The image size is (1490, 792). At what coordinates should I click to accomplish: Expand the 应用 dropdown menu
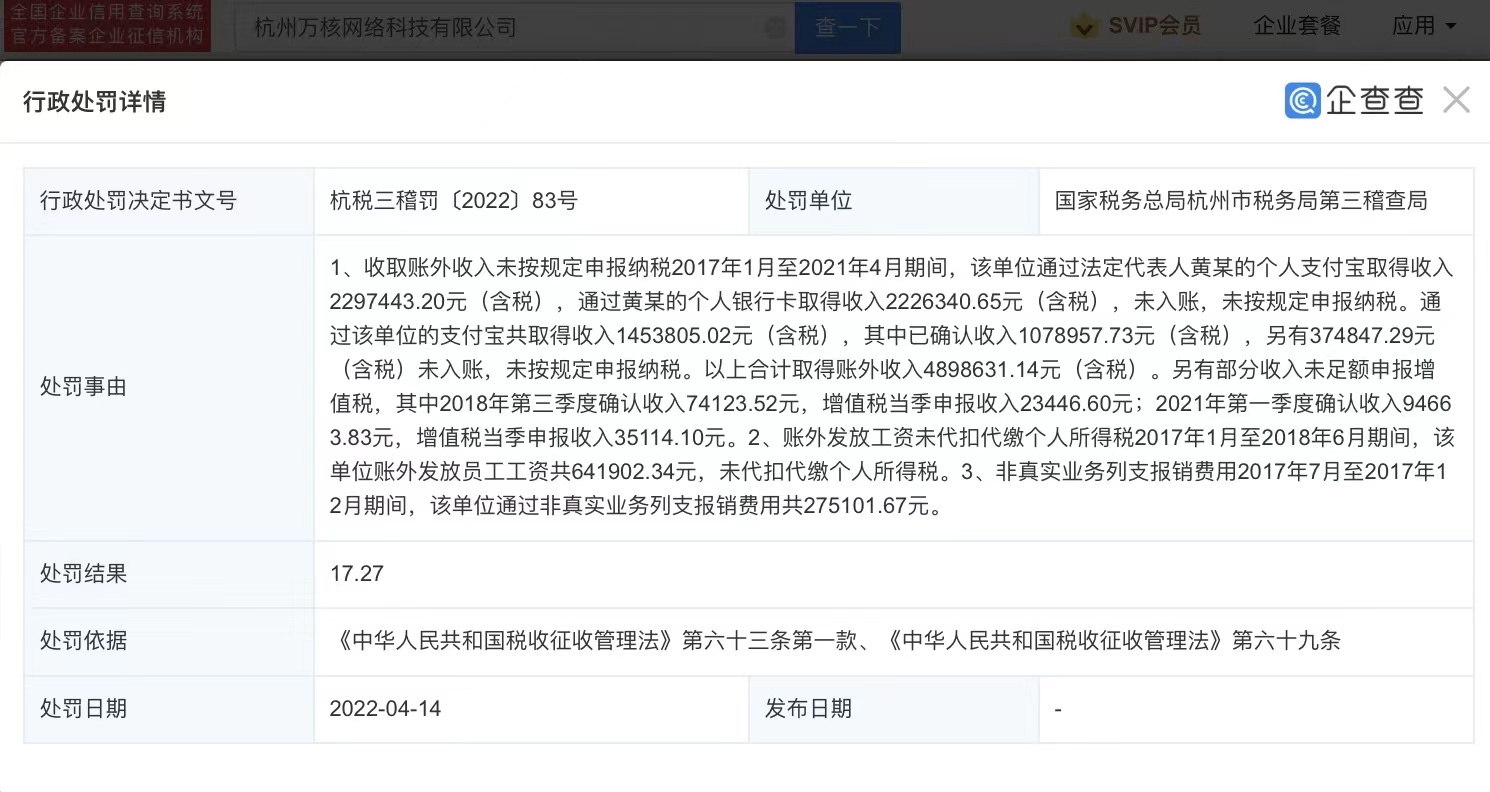click(1424, 26)
